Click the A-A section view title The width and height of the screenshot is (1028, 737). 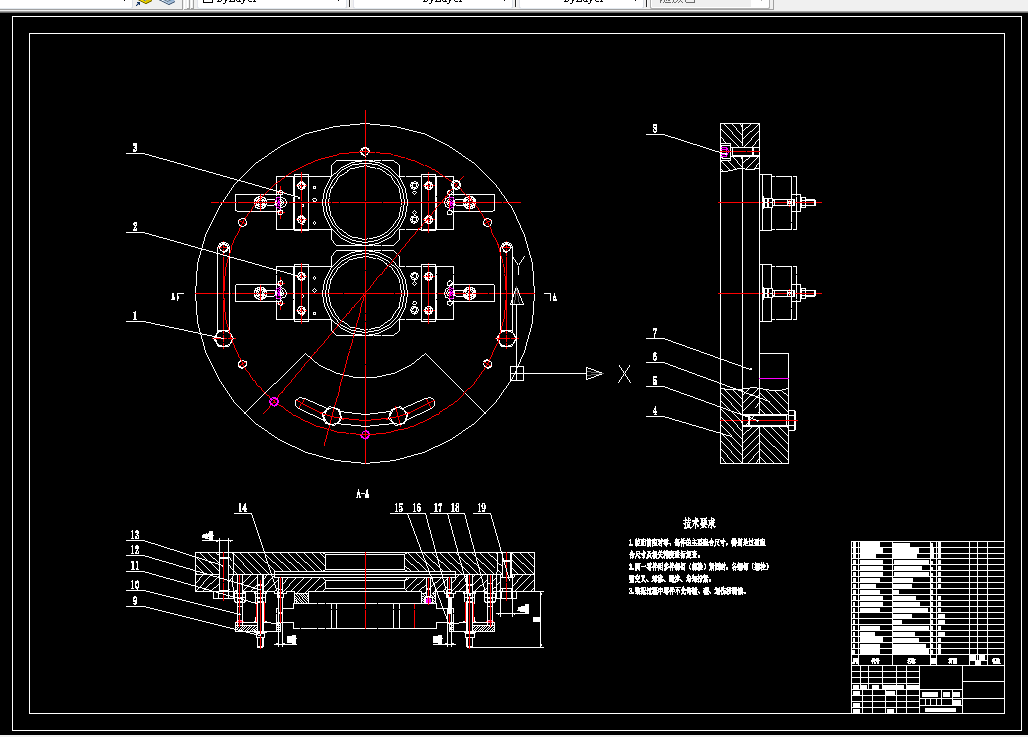click(x=363, y=494)
